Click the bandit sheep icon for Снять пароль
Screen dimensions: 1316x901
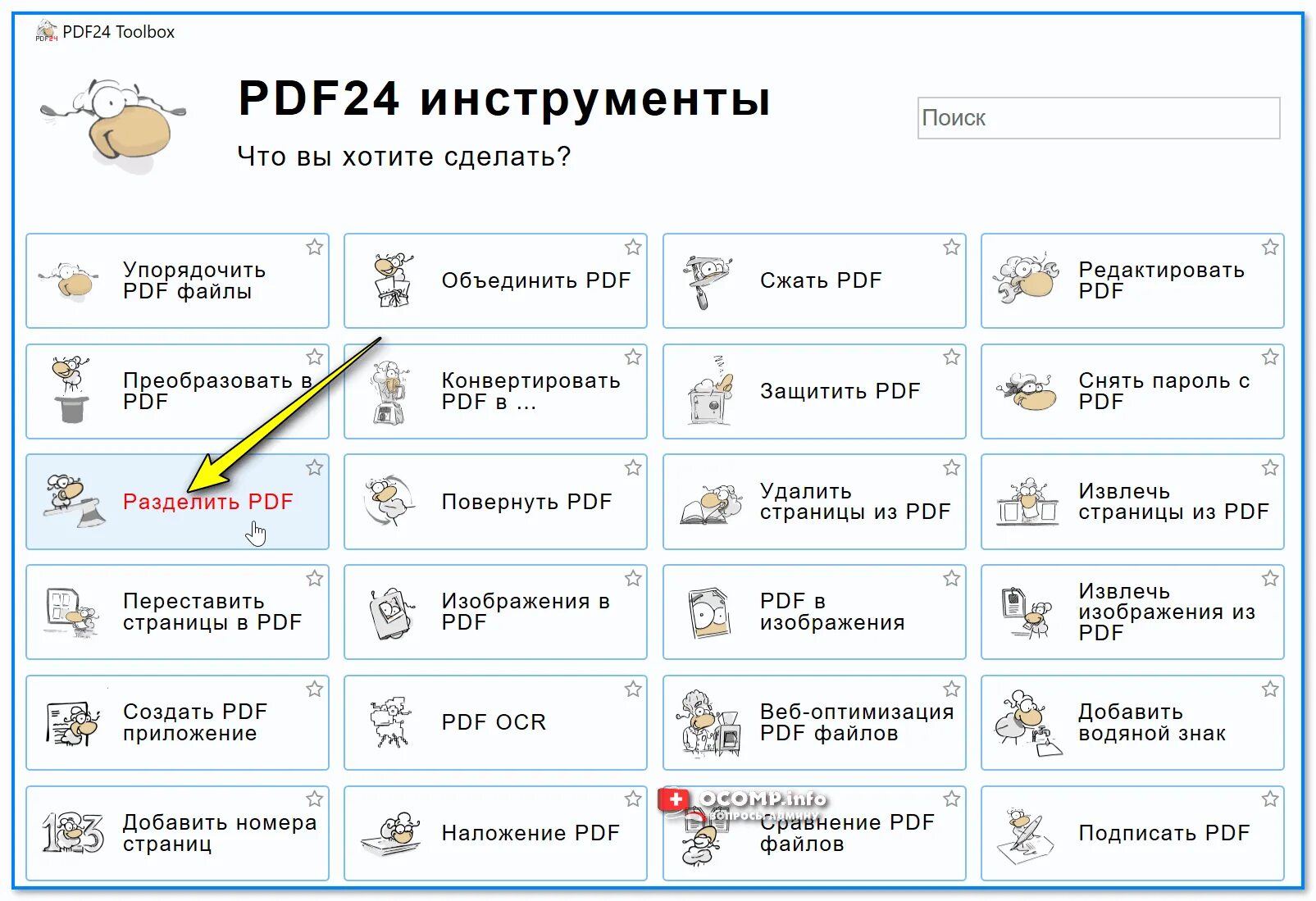[1025, 391]
